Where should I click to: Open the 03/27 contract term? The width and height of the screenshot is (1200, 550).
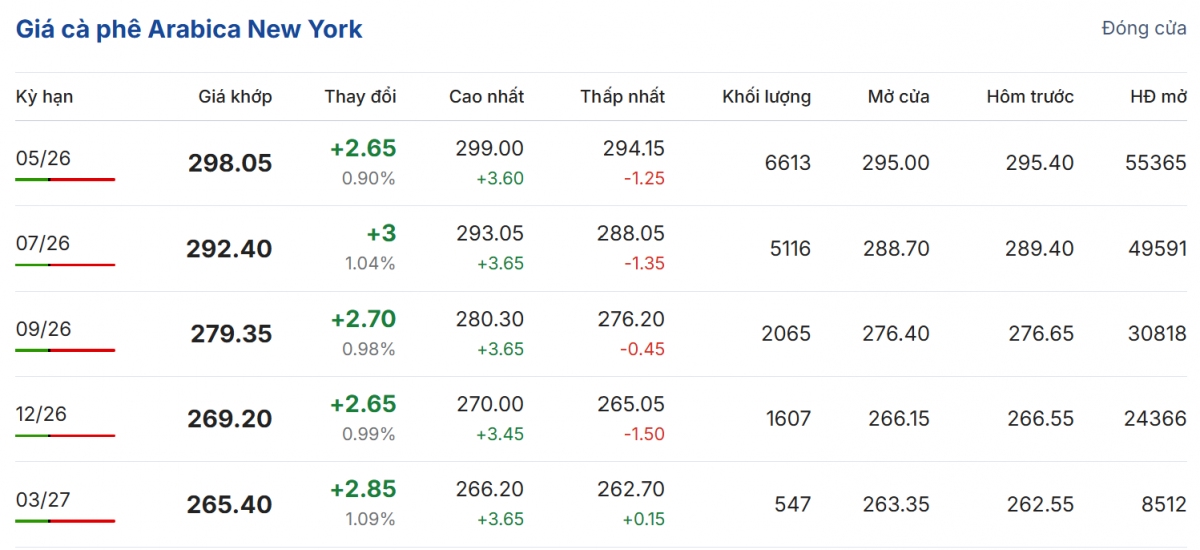pyautogui.click(x=43, y=499)
